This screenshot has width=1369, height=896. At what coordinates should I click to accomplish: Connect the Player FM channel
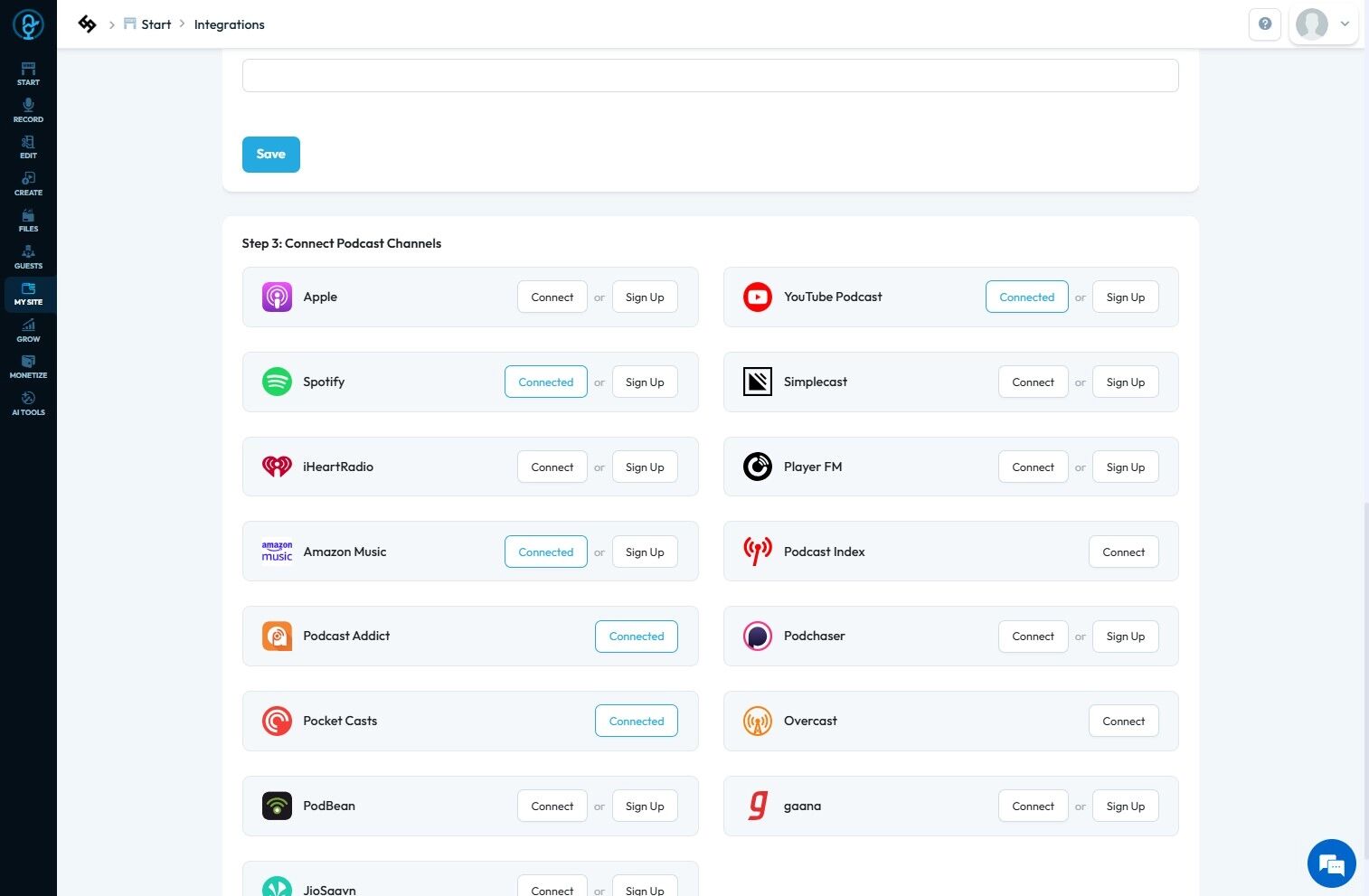(x=1034, y=467)
